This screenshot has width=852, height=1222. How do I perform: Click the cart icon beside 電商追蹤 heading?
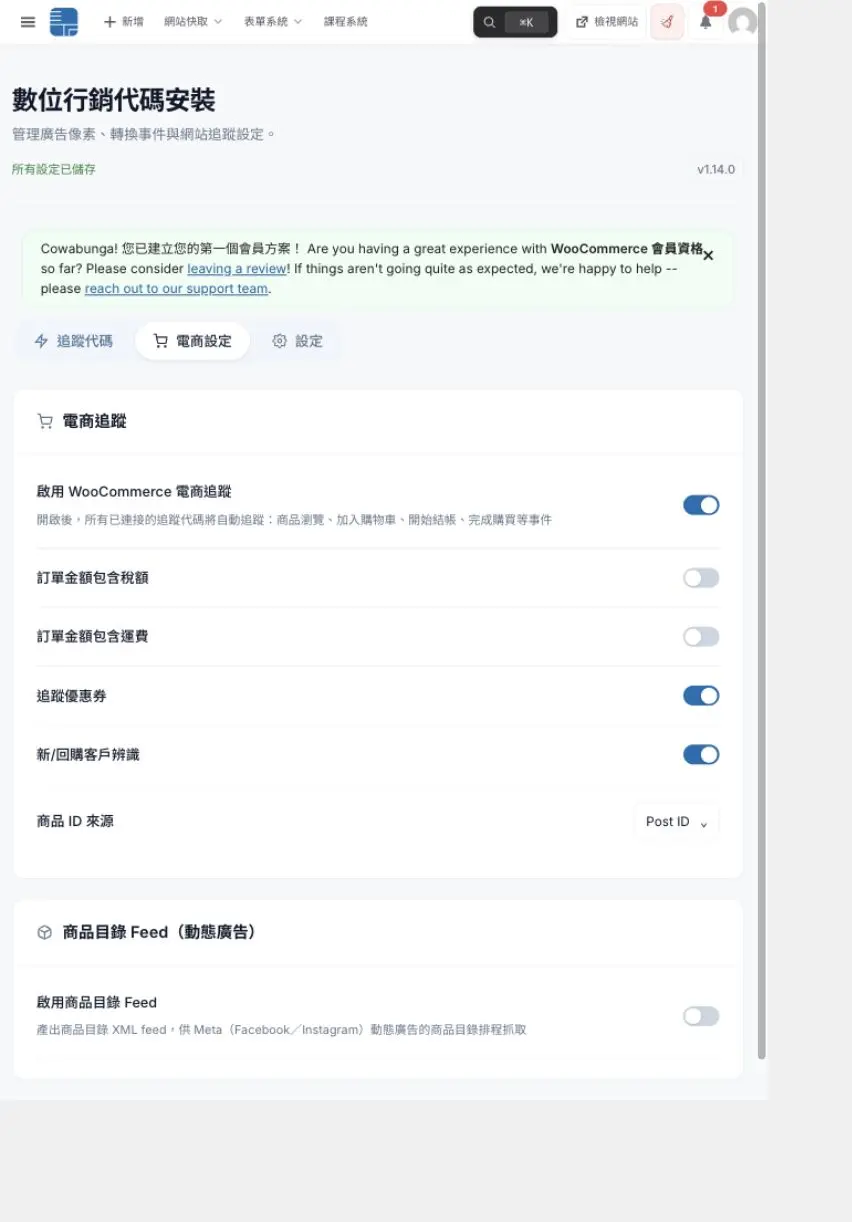tap(45, 422)
